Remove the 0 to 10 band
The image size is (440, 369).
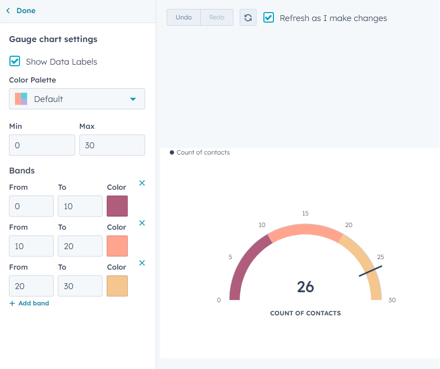(142, 183)
